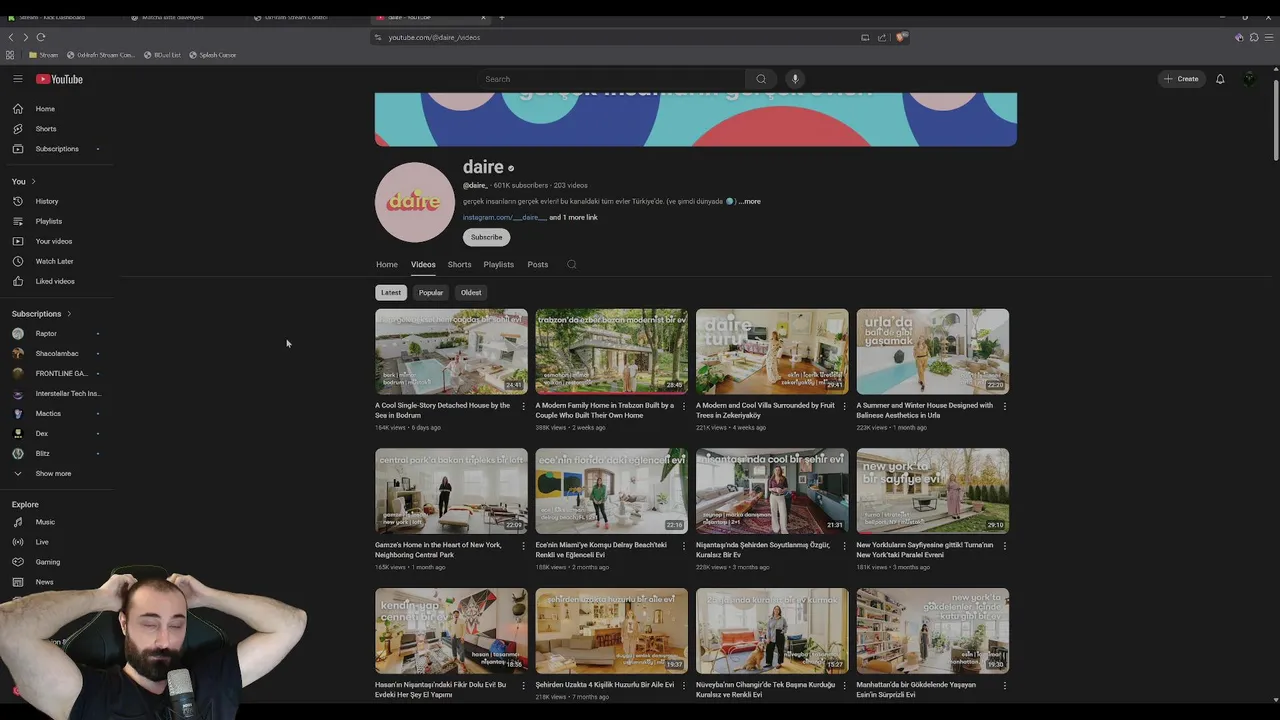1280x720 pixels.
Task: Open the Manhattan gökdelen video thumbnail
Action: tap(932, 631)
